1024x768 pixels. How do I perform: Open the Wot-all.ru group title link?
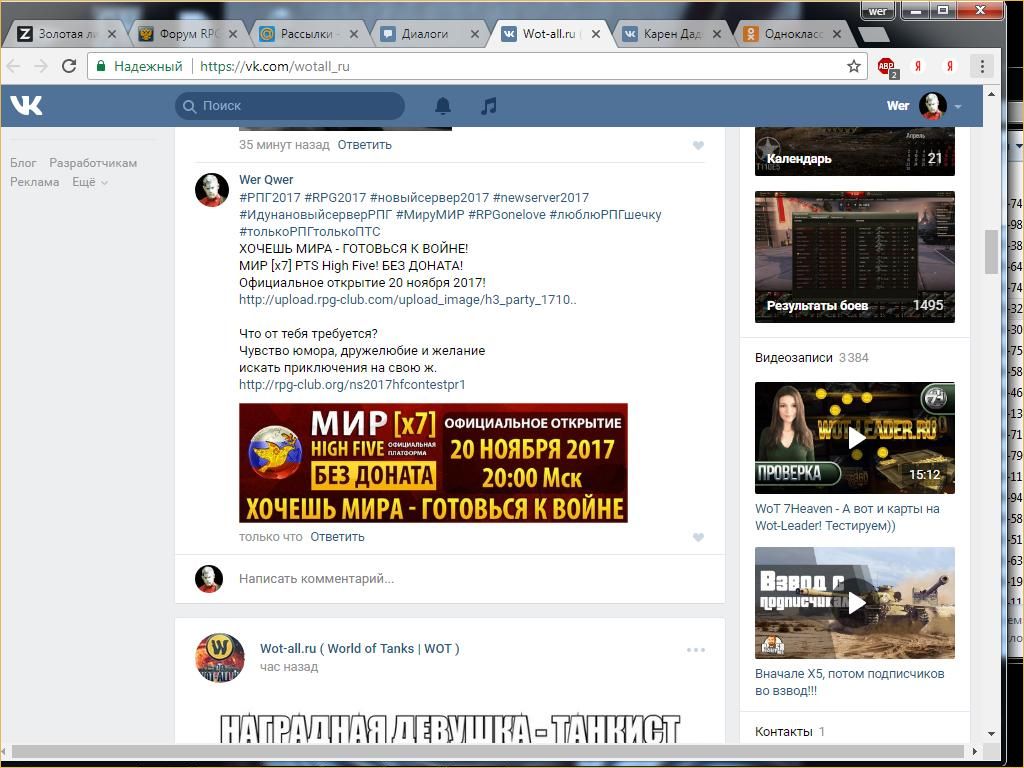click(x=359, y=648)
